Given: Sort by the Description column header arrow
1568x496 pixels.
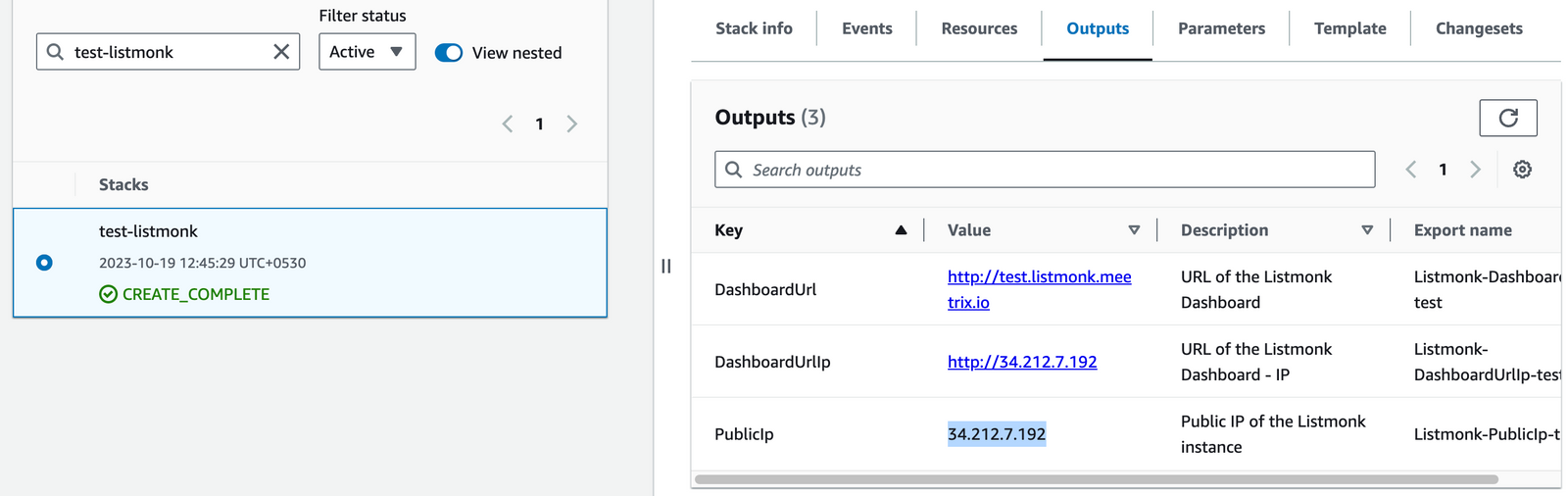Looking at the screenshot, I should [1367, 230].
